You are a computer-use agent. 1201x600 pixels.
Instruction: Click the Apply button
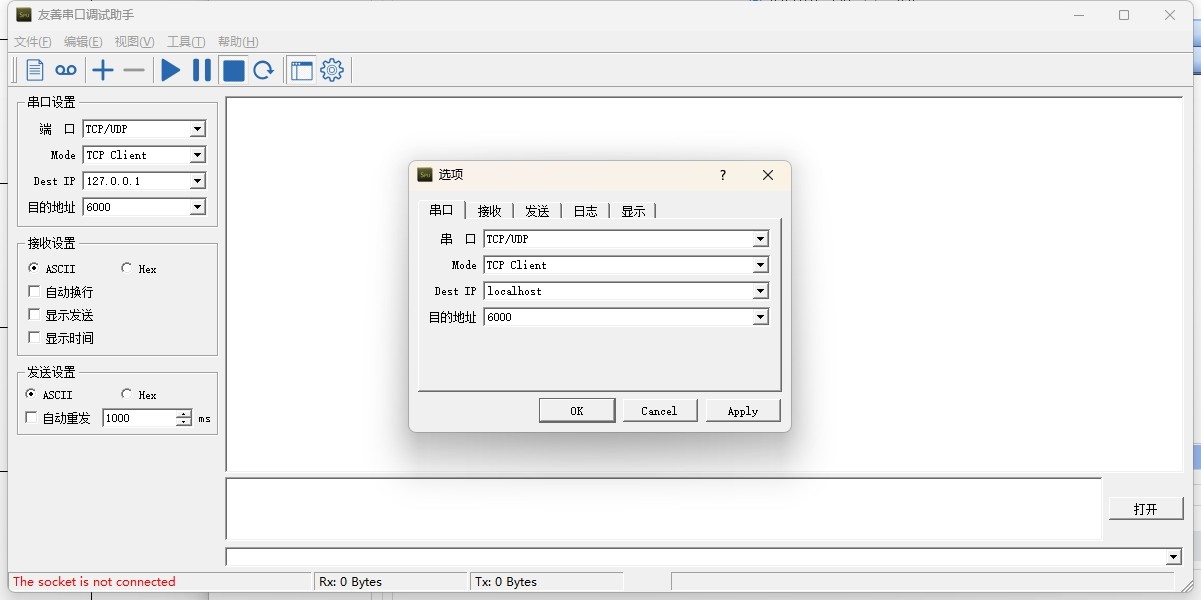(x=743, y=411)
